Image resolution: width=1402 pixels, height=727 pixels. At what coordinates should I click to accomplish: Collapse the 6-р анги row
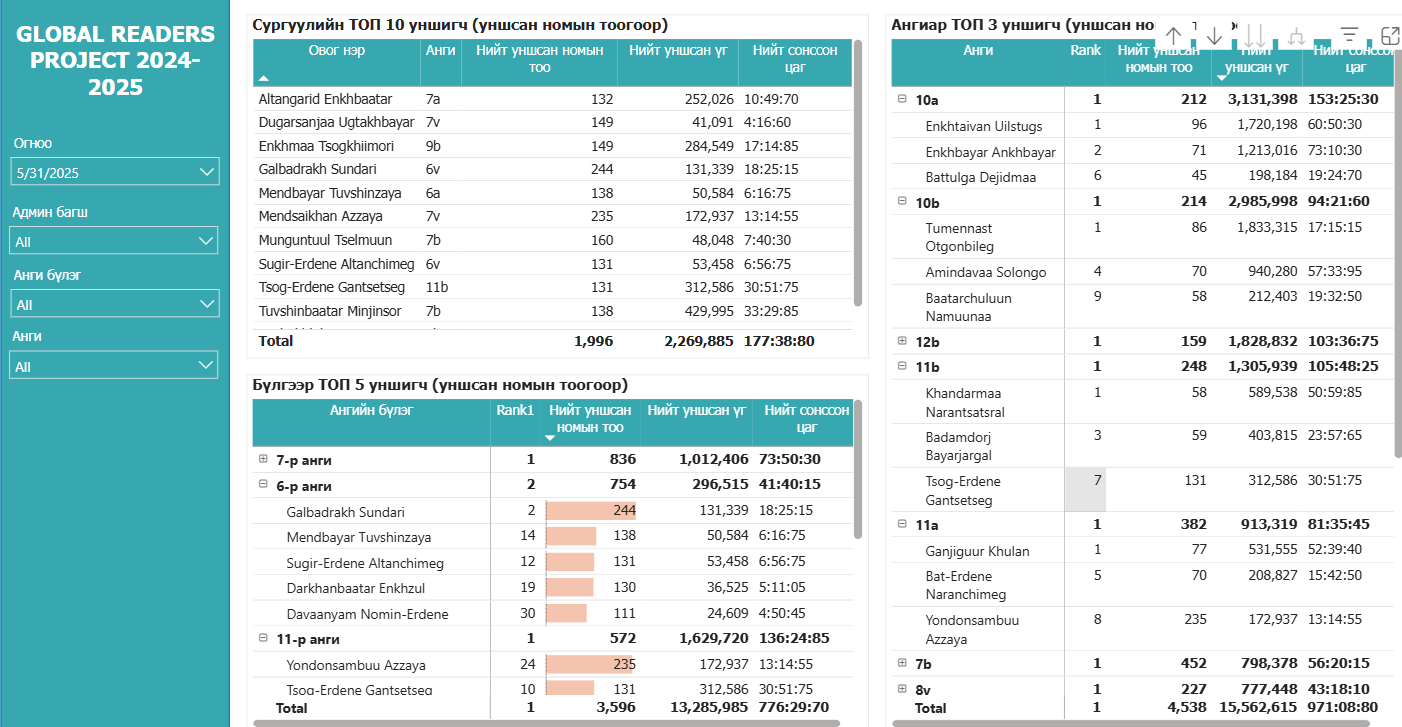click(264, 485)
